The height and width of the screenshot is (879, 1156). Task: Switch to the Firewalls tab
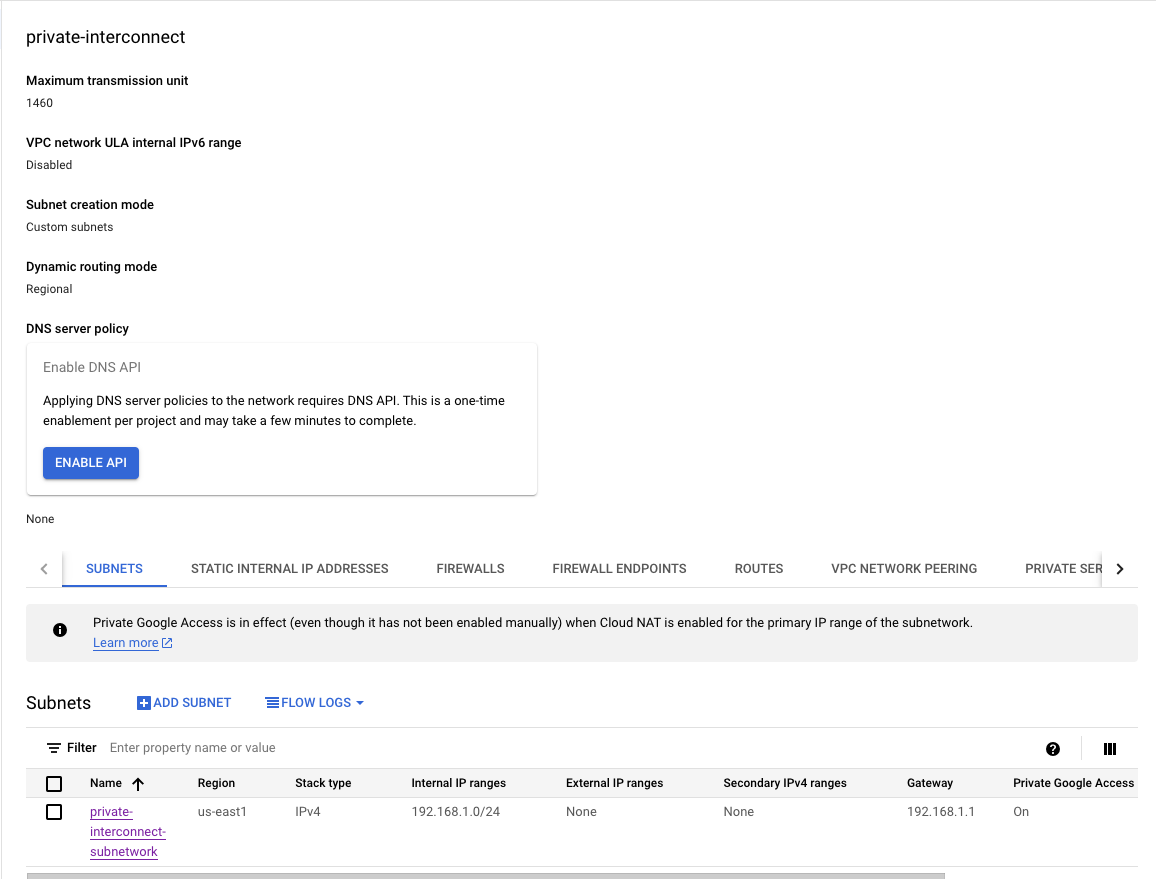[x=470, y=568]
